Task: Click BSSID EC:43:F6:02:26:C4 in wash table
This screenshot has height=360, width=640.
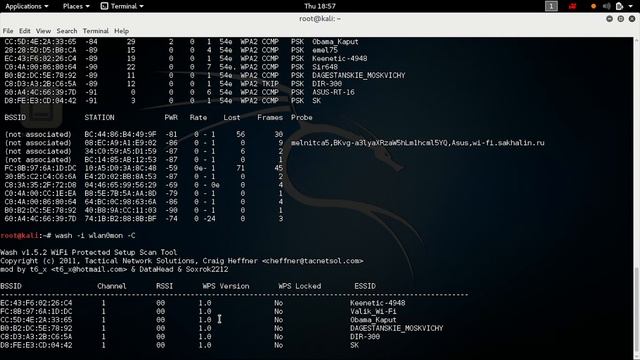Action: click(36, 303)
